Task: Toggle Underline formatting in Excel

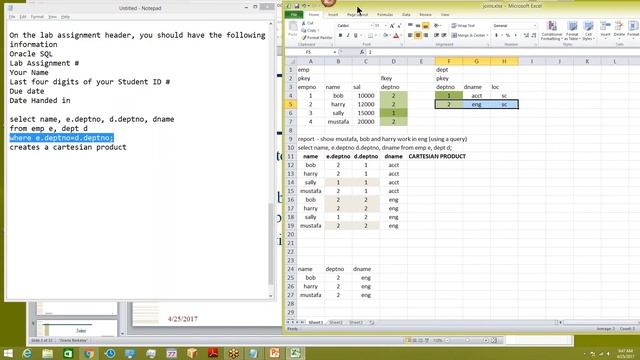Action: point(356,36)
